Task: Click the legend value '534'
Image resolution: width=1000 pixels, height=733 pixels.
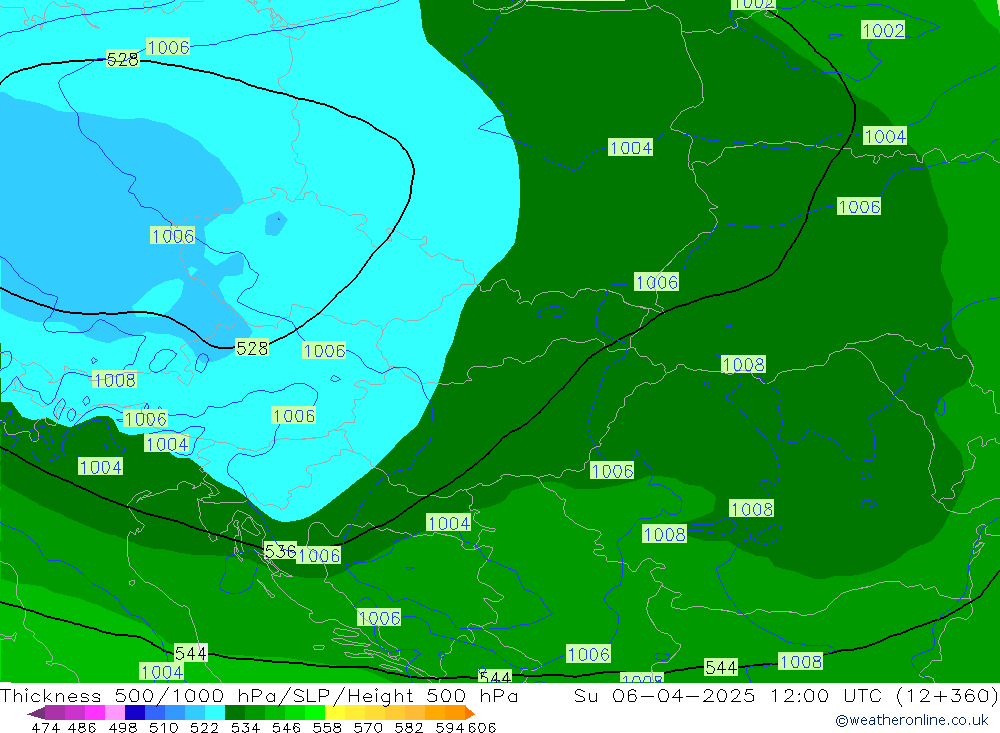Action: tap(246, 727)
